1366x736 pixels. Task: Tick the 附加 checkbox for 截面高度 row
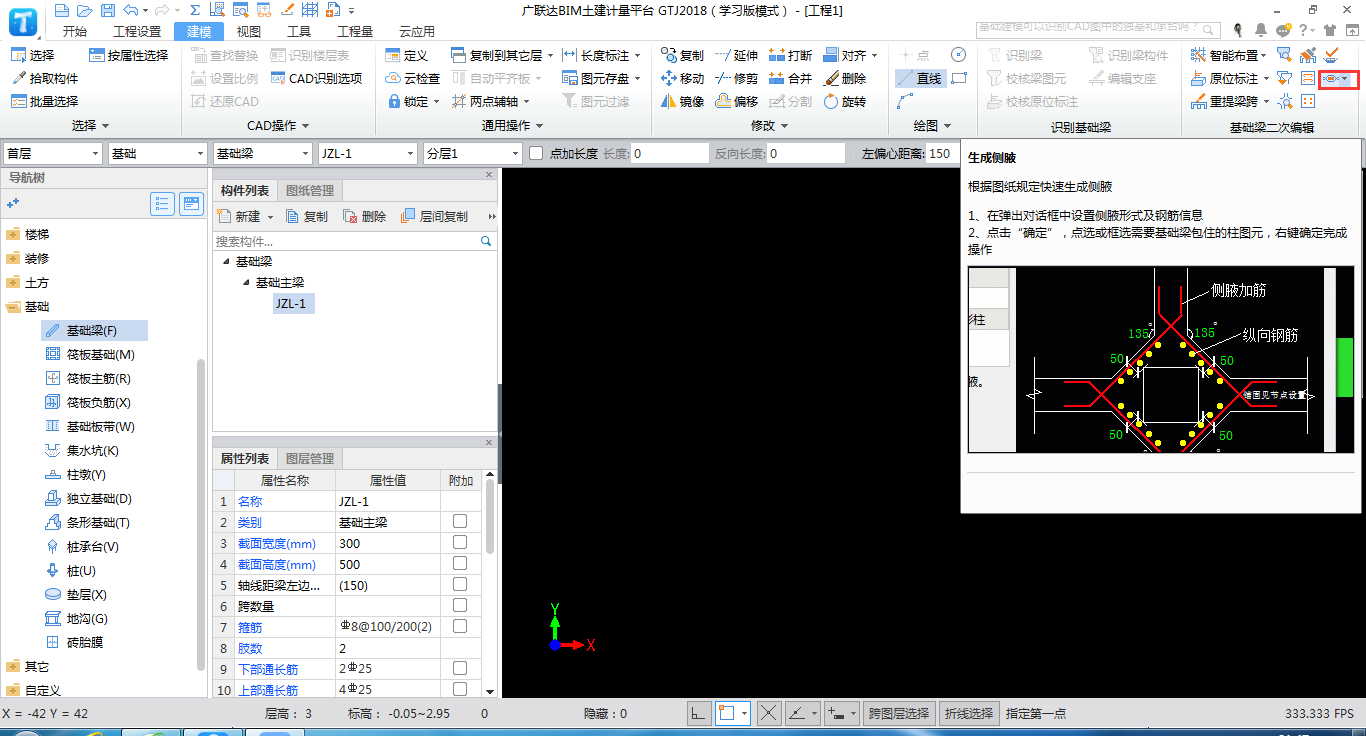pos(460,563)
